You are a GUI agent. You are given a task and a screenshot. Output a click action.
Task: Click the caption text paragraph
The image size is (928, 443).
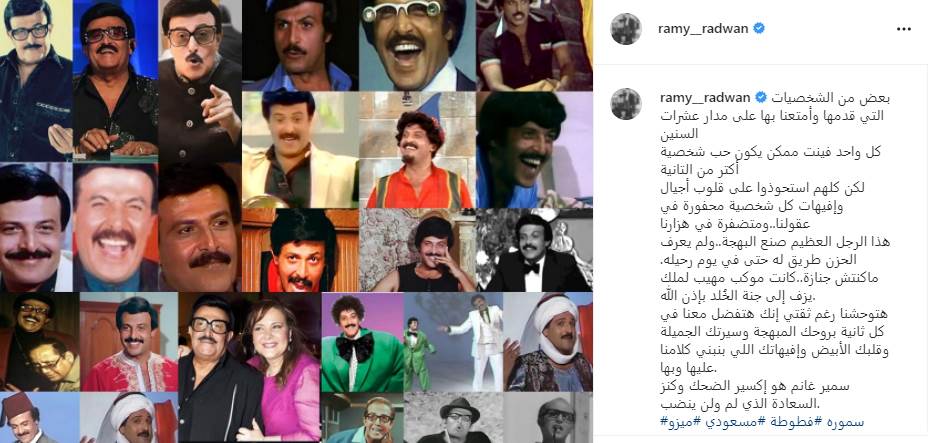[771, 254]
